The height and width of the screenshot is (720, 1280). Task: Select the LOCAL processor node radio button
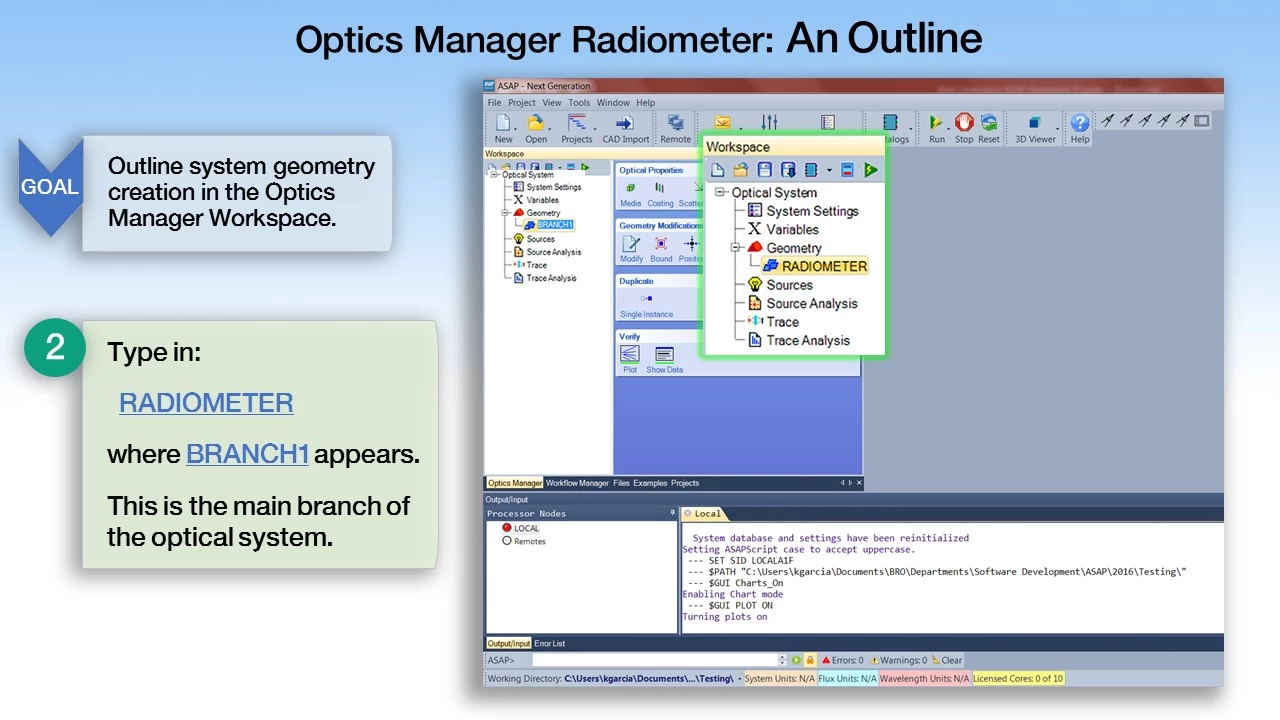coord(507,528)
